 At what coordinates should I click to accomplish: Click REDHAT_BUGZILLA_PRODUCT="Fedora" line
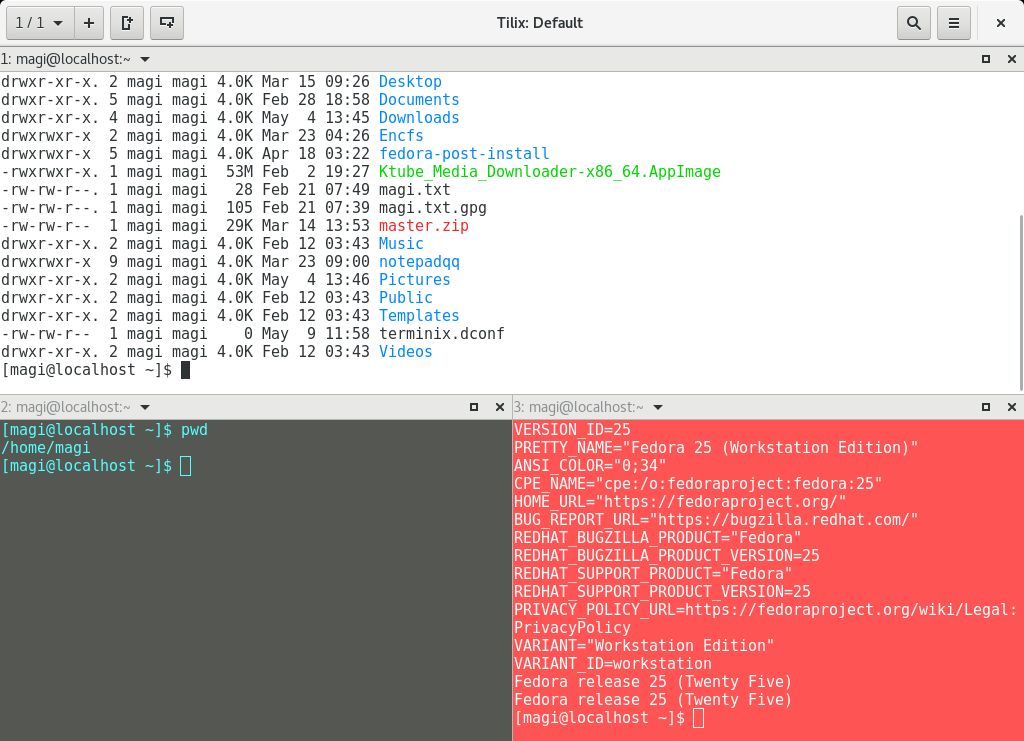pos(658,538)
